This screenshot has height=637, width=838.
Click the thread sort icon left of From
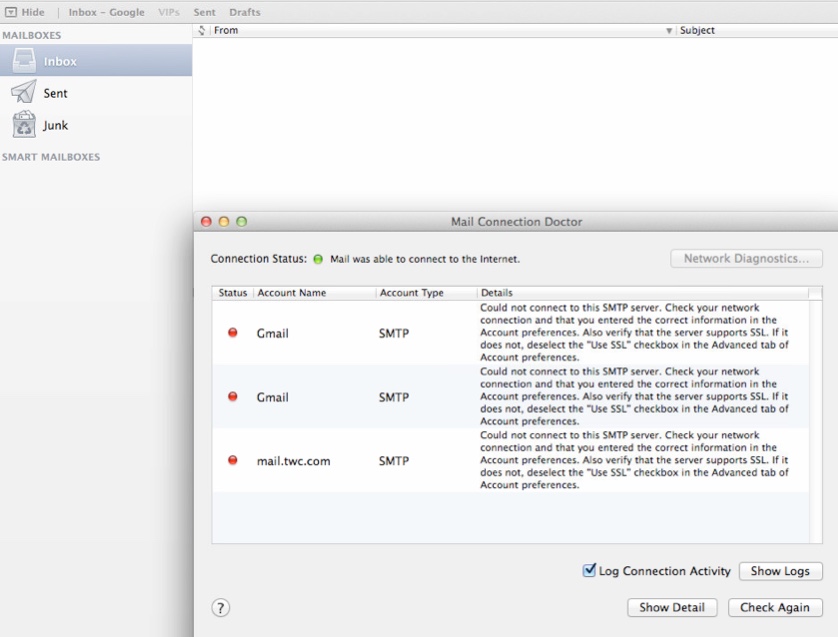pyautogui.click(x=201, y=30)
